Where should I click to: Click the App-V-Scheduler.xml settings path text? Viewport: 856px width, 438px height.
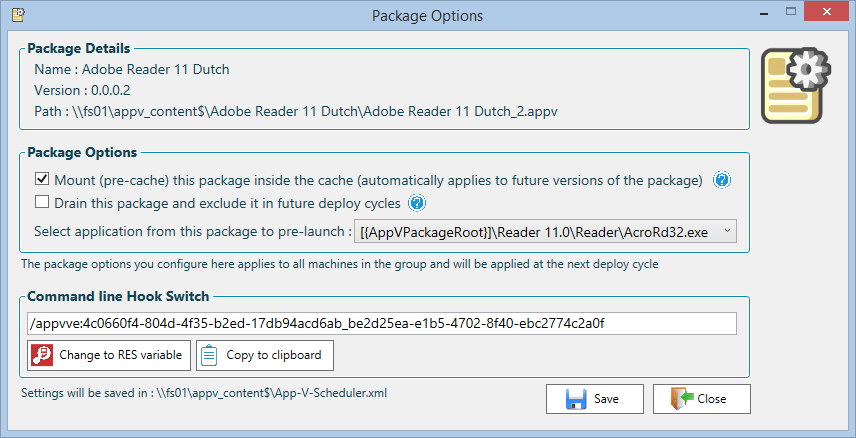click(204, 393)
